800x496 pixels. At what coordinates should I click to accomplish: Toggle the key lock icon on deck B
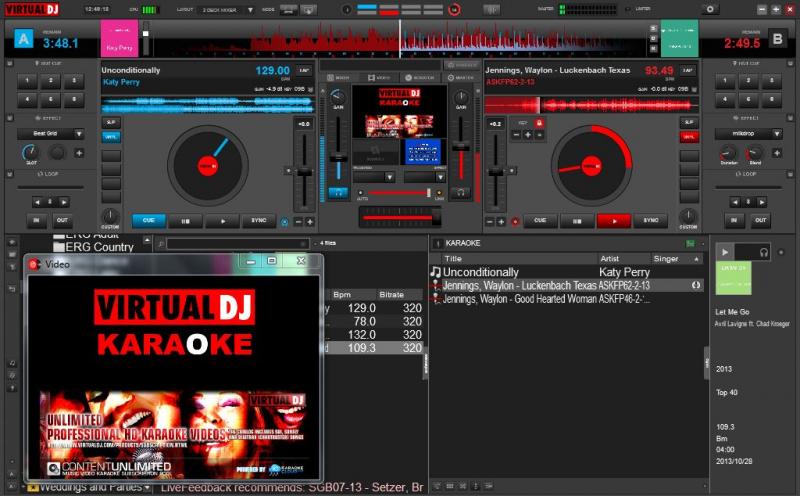click(539, 123)
